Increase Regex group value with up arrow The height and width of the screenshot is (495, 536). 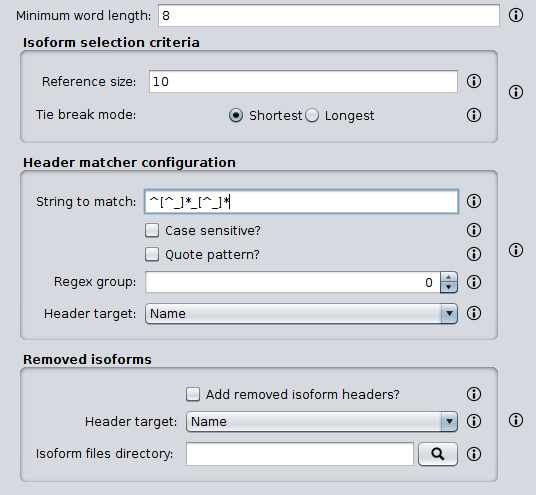click(x=449, y=277)
